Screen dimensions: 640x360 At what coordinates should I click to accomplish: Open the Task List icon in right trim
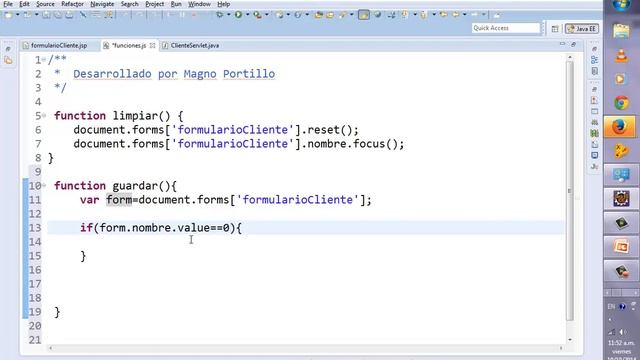tap(594, 71)
